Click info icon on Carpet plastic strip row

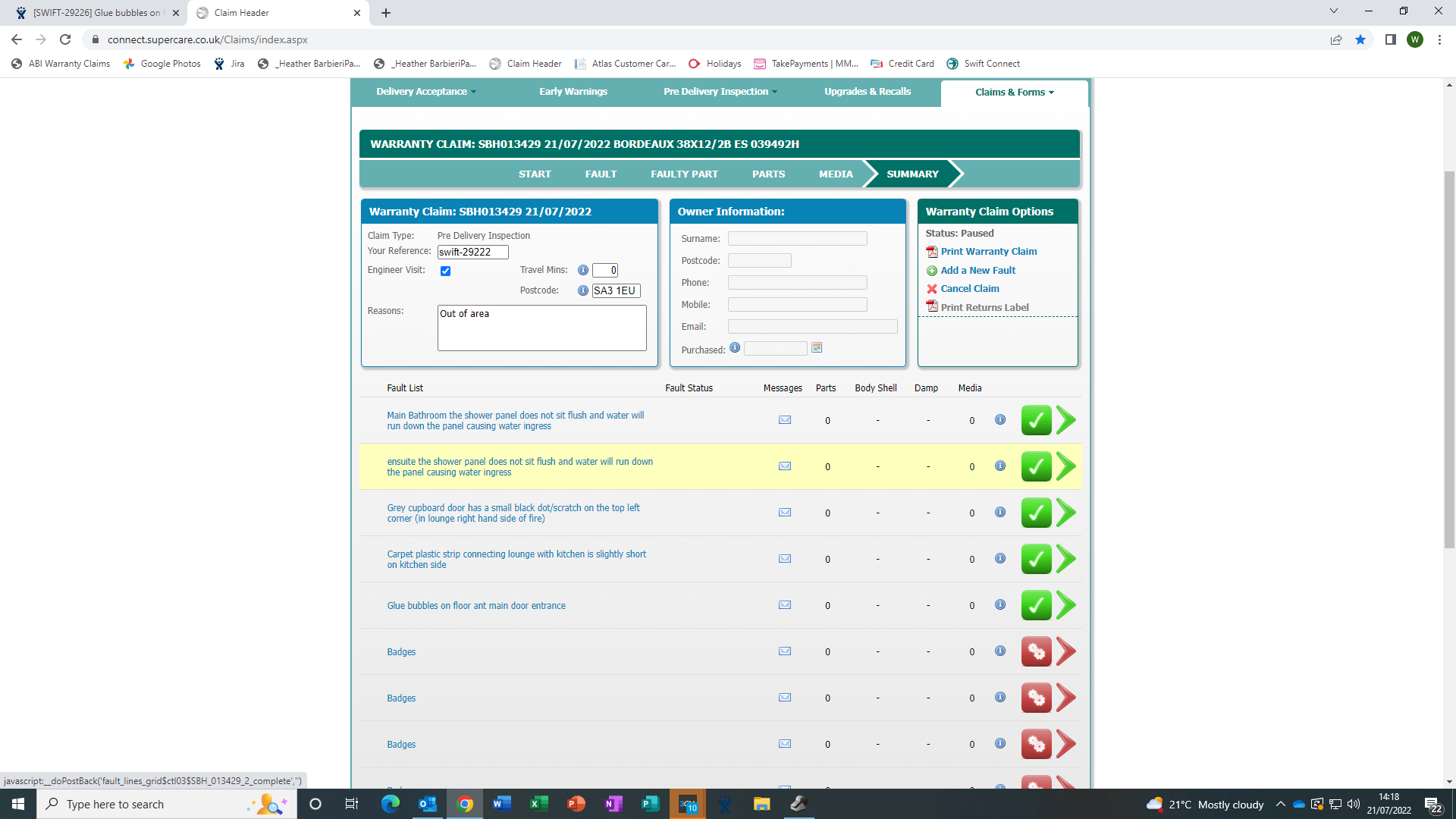tap(1000, 558)
